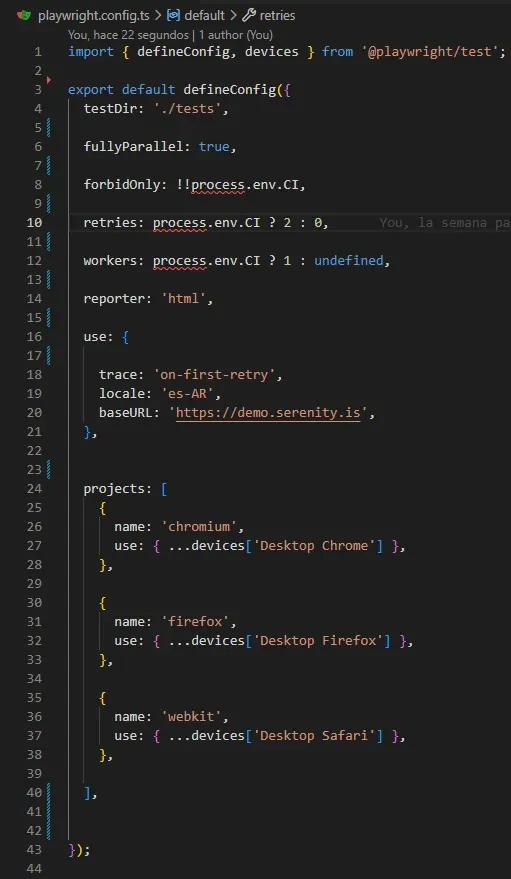Click the closing '});' on line 43

coord(80,850)
